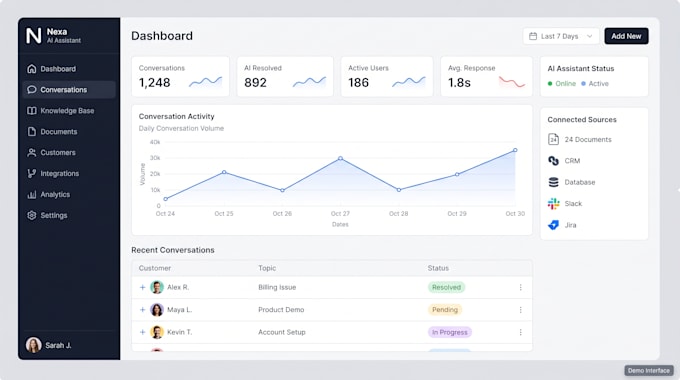Open the Last 7 Days dropdown
This screenshot has width=680, height=380.
pyautogui.click(x=561, y=36)
